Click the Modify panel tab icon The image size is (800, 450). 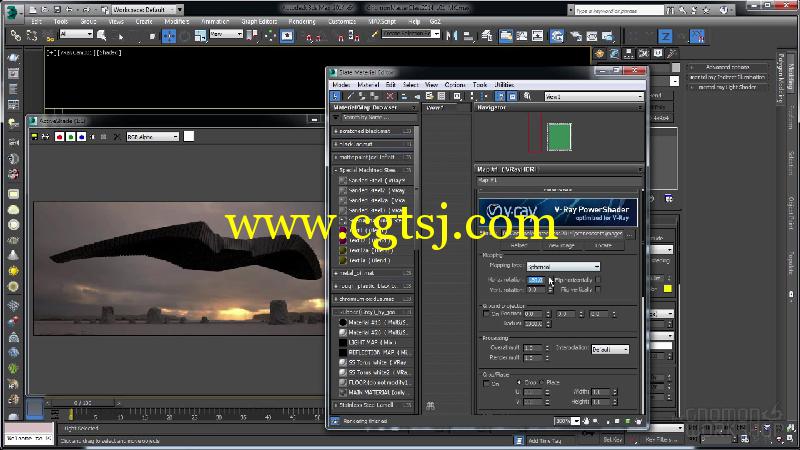click(x=614, y=53)
